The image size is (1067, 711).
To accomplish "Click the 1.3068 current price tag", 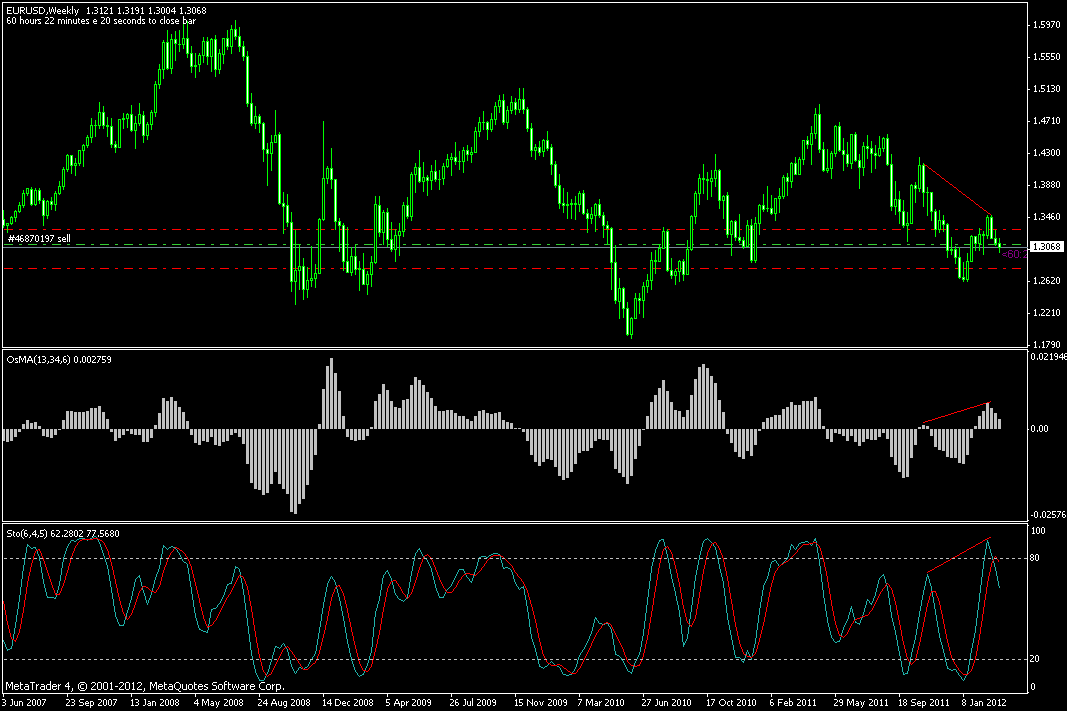I will 1047,246.
